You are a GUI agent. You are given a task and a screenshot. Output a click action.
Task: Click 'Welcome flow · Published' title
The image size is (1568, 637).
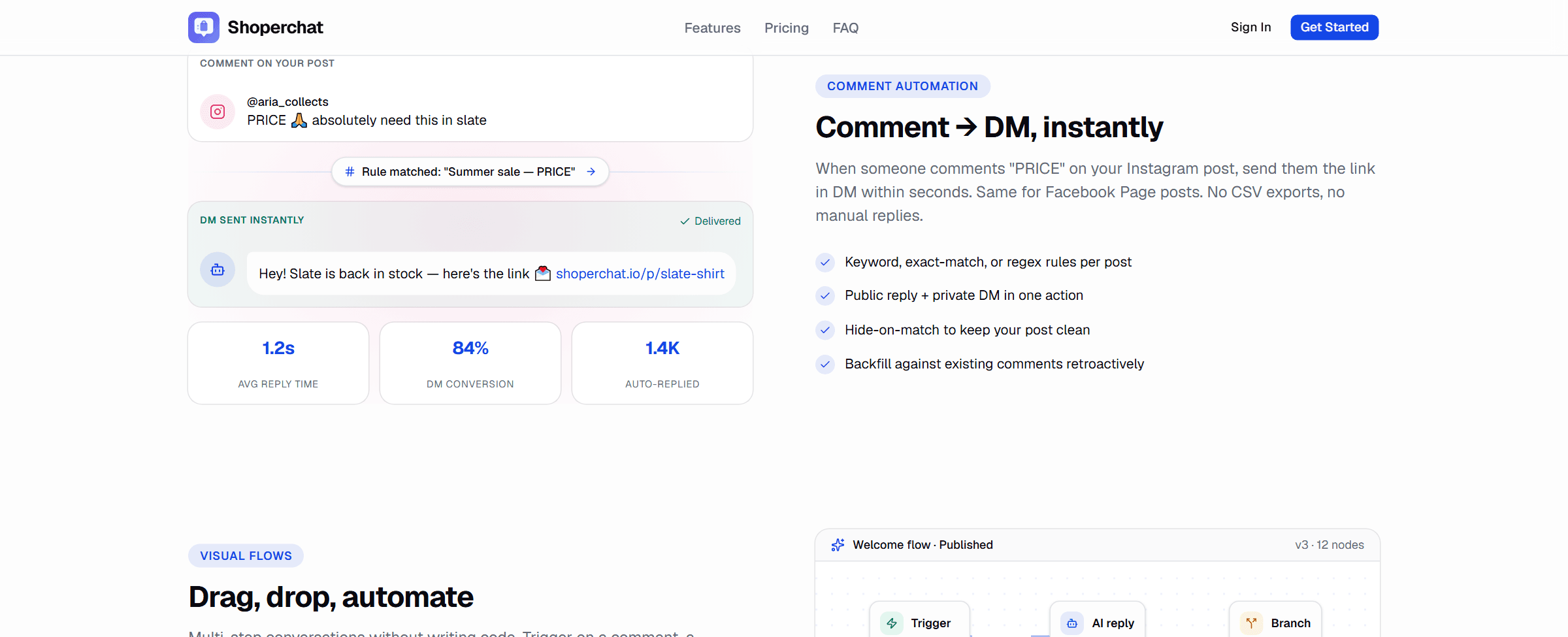click(x=923, y=545)
